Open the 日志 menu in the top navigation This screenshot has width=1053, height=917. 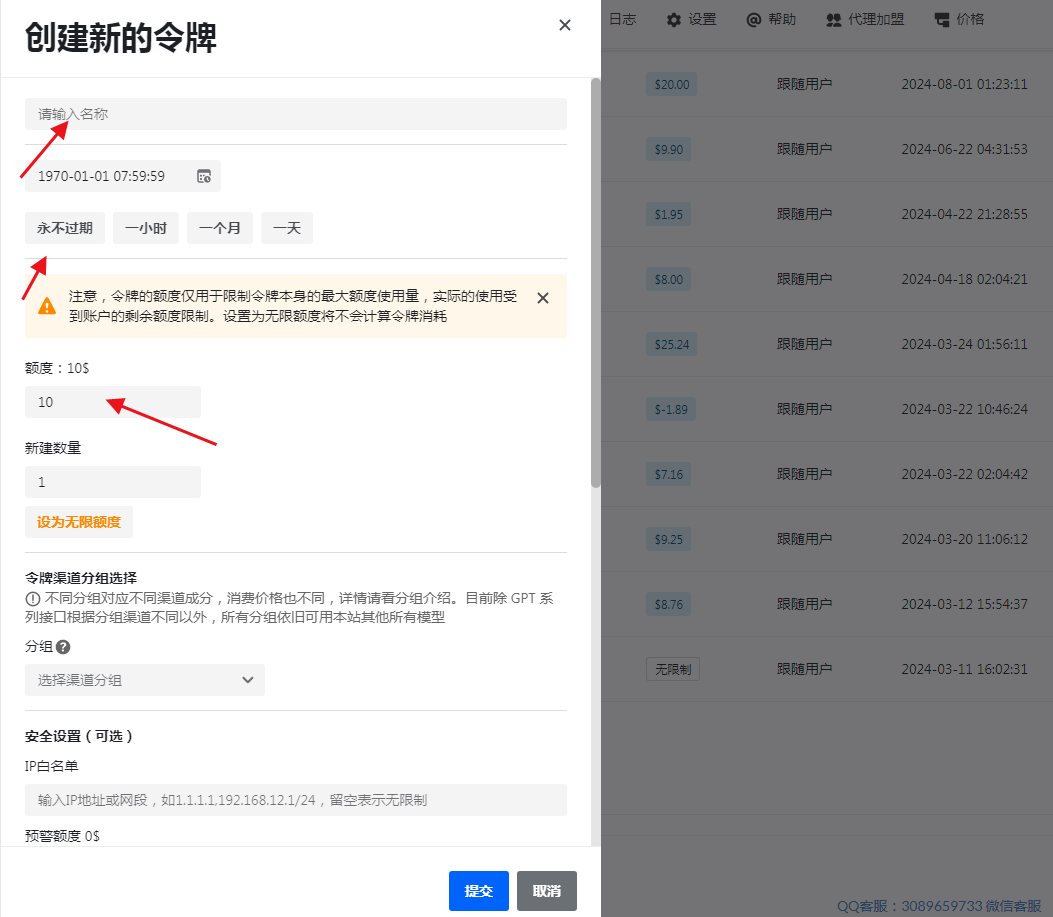pos(623,19)
